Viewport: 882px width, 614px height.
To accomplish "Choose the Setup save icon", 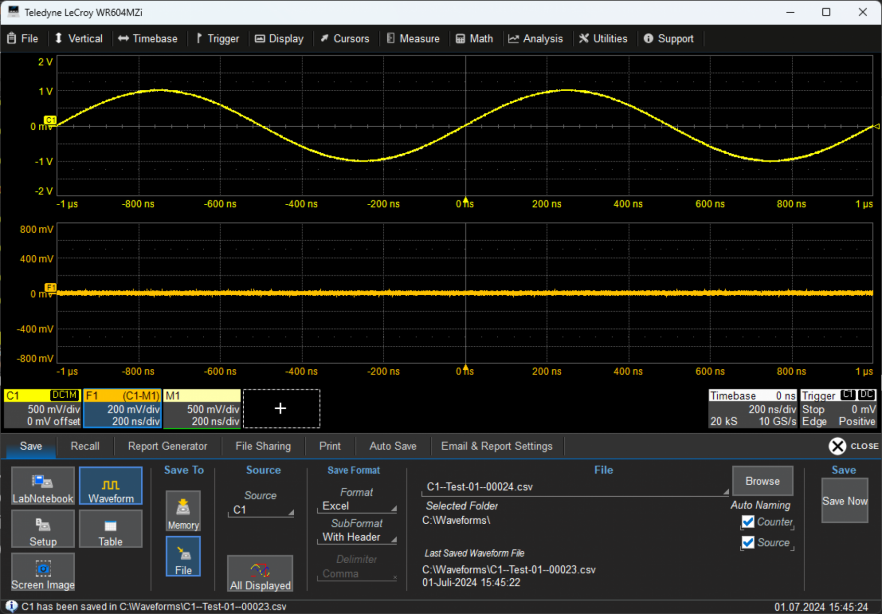I will (43, 529).
